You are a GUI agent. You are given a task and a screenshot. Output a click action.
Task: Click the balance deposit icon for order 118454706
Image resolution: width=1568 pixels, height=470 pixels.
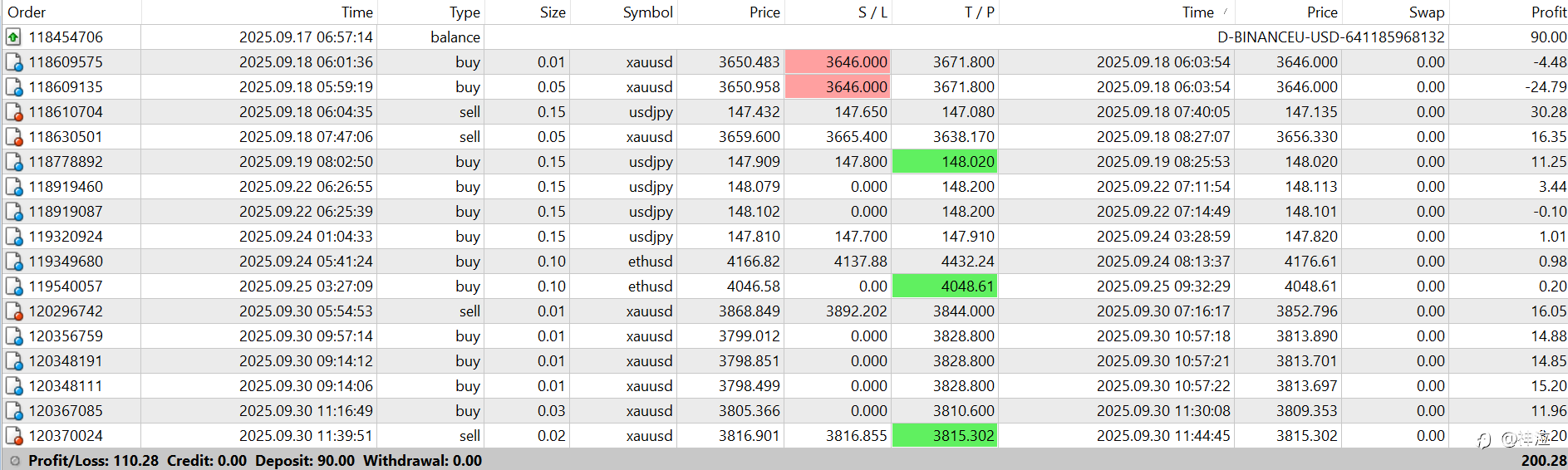13,37
